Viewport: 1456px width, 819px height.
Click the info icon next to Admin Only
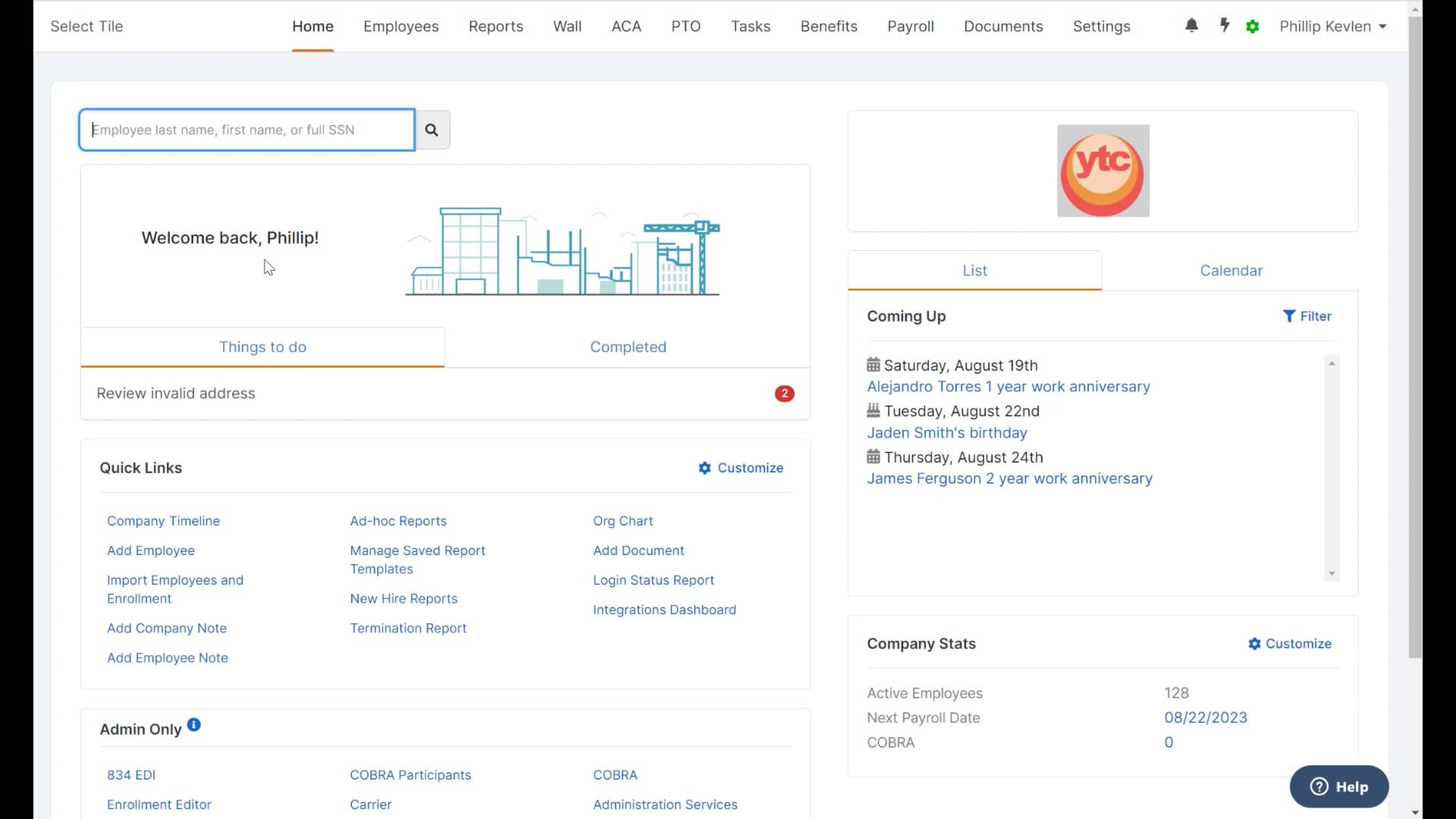tap(194, 724)
